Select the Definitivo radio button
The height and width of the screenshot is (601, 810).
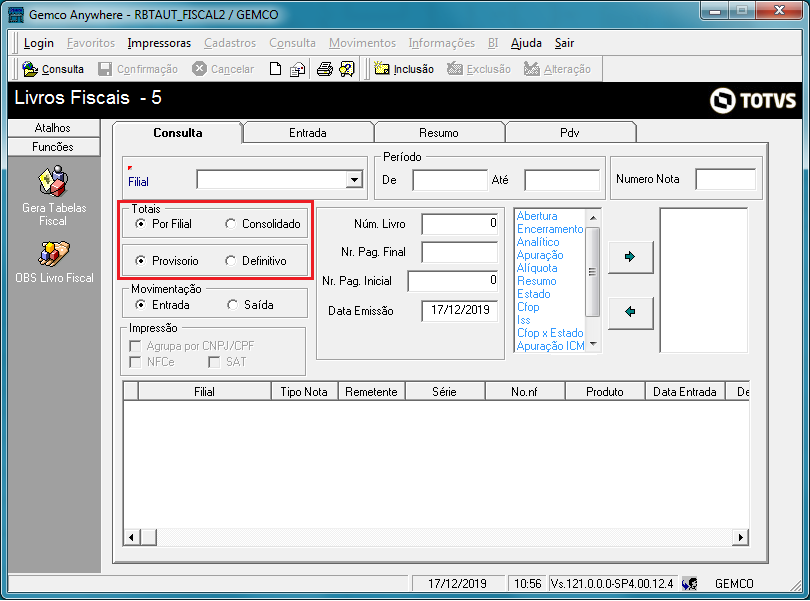tap(230, 261)
